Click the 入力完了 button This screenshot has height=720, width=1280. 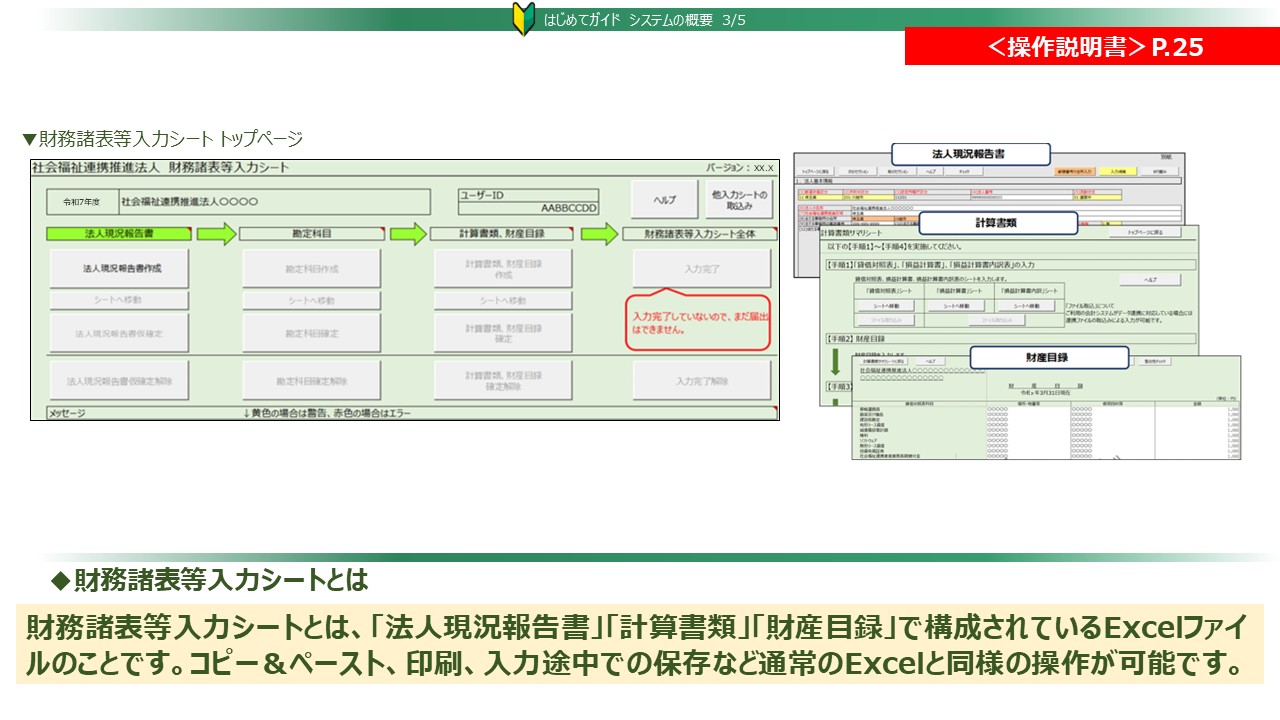pyautogui.click(x=702, y=269)
